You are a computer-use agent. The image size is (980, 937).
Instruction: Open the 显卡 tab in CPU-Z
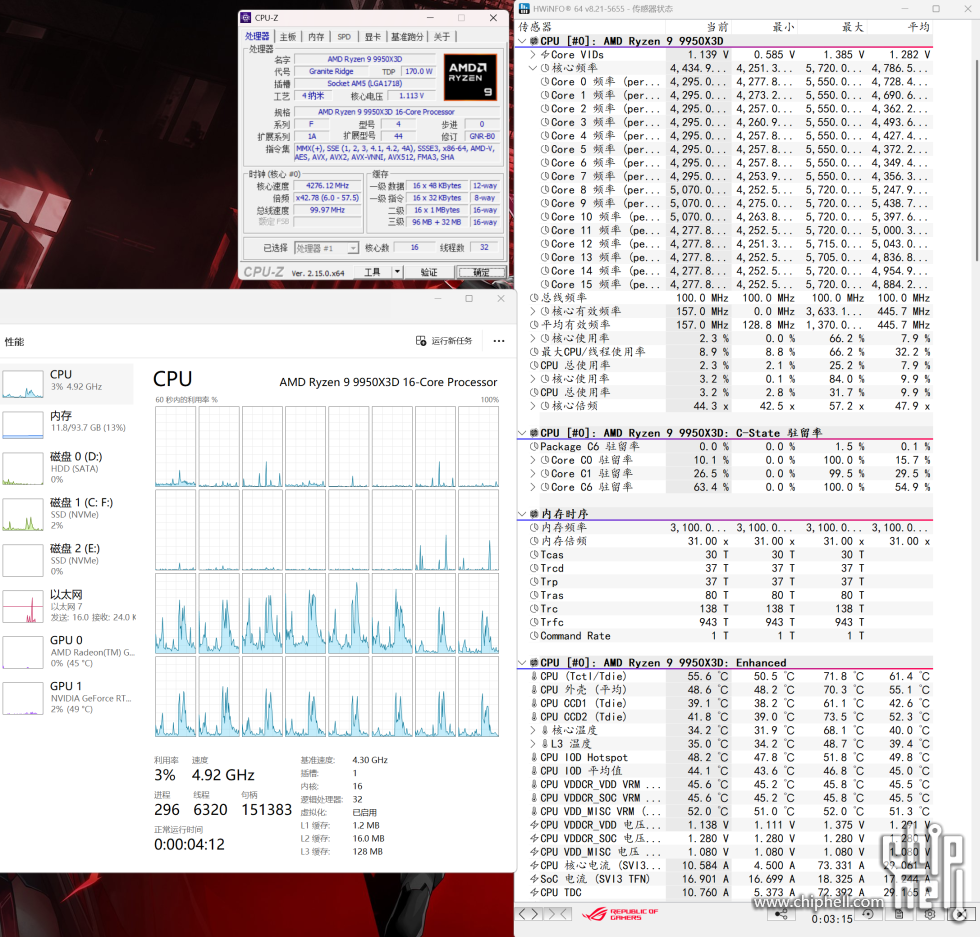pyautogui.click(x=372, y=37)
